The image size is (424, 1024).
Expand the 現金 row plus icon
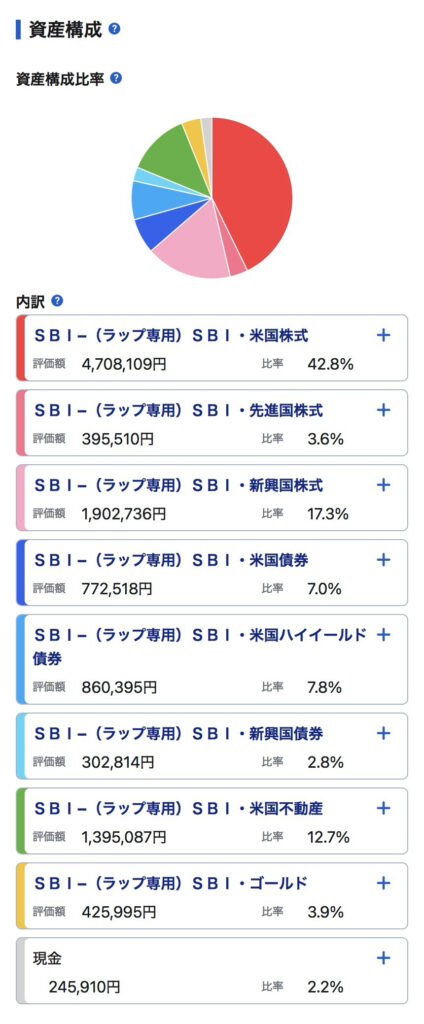coord(383,958)
